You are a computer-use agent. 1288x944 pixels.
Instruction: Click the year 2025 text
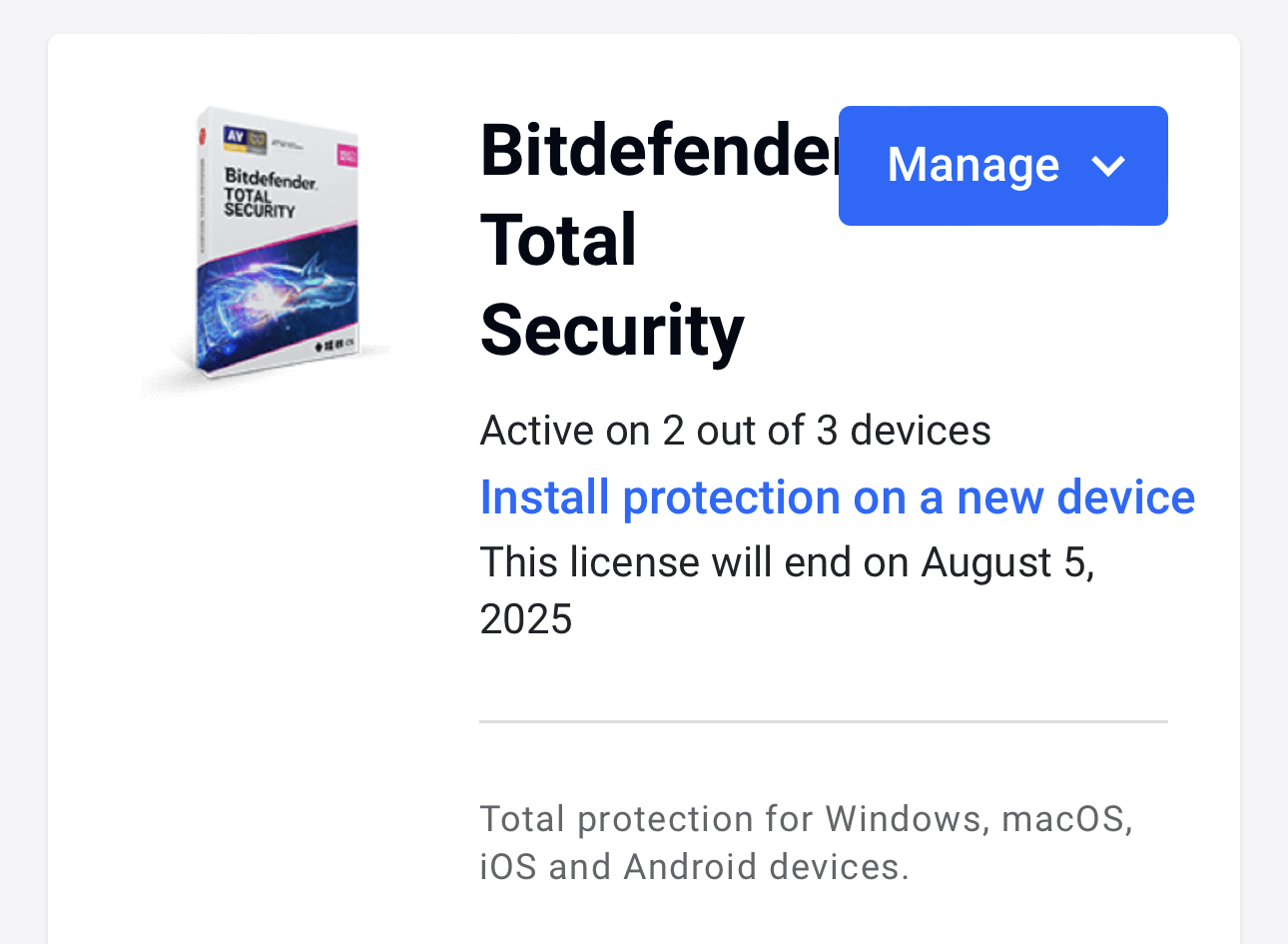pos(526,619)
